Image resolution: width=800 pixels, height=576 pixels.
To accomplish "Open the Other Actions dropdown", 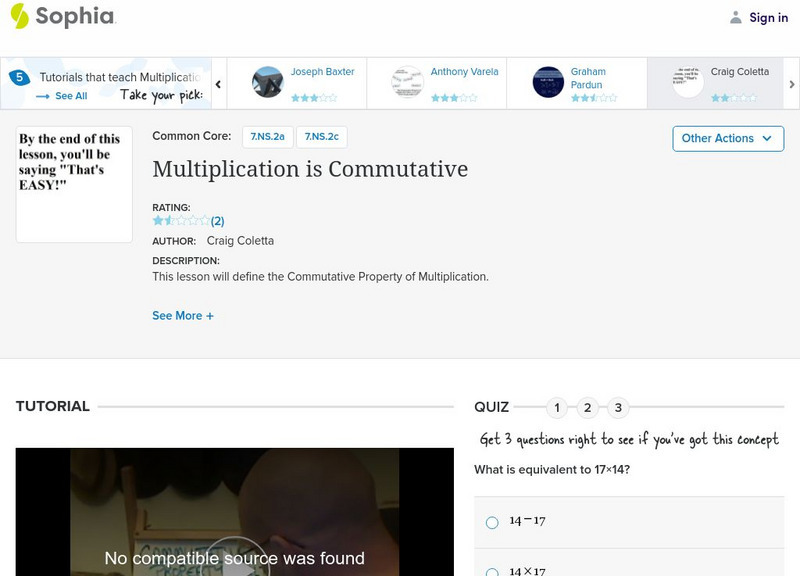I will [727, 138].
